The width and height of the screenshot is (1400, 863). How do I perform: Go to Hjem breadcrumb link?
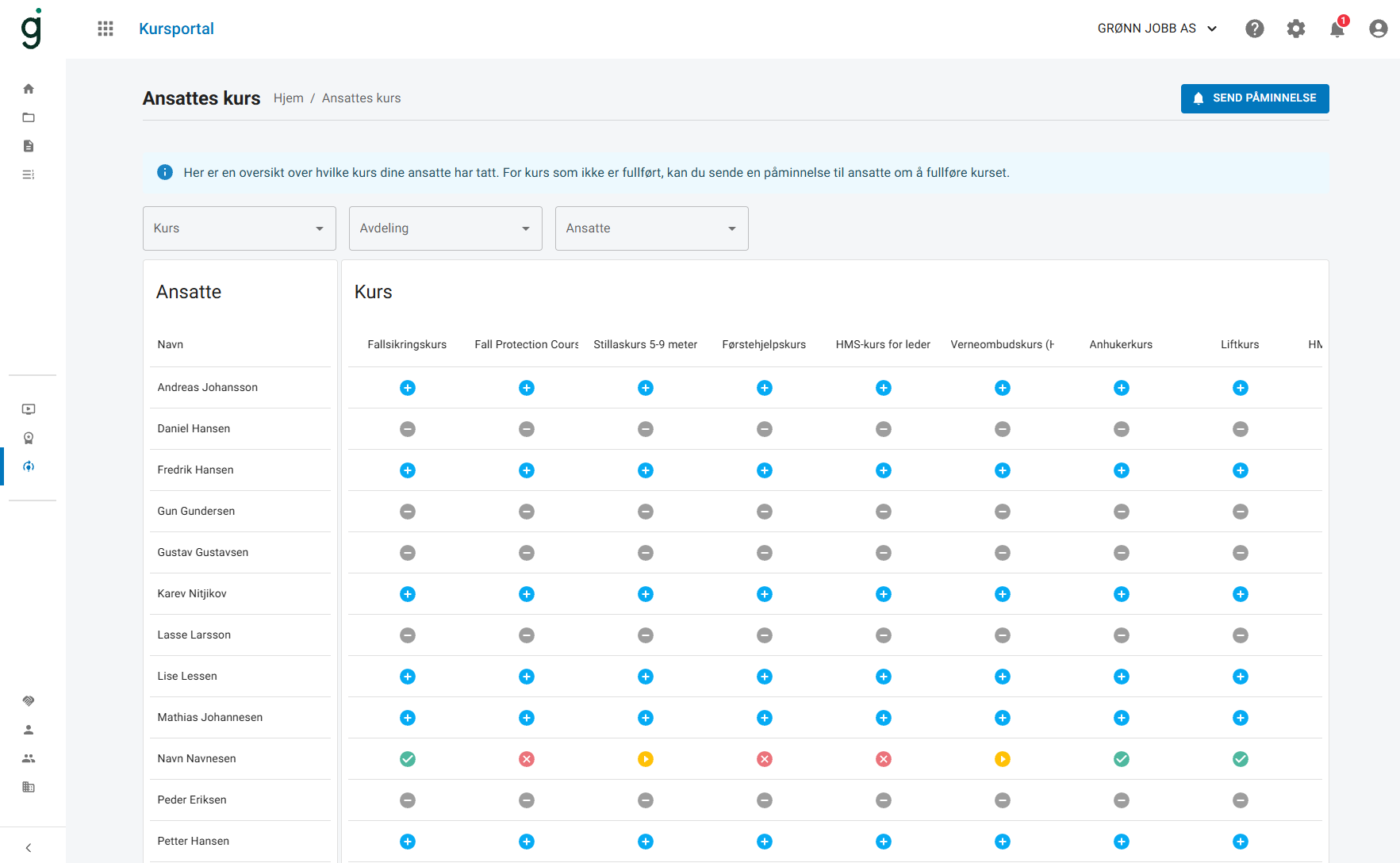click(x=289, y=98)
